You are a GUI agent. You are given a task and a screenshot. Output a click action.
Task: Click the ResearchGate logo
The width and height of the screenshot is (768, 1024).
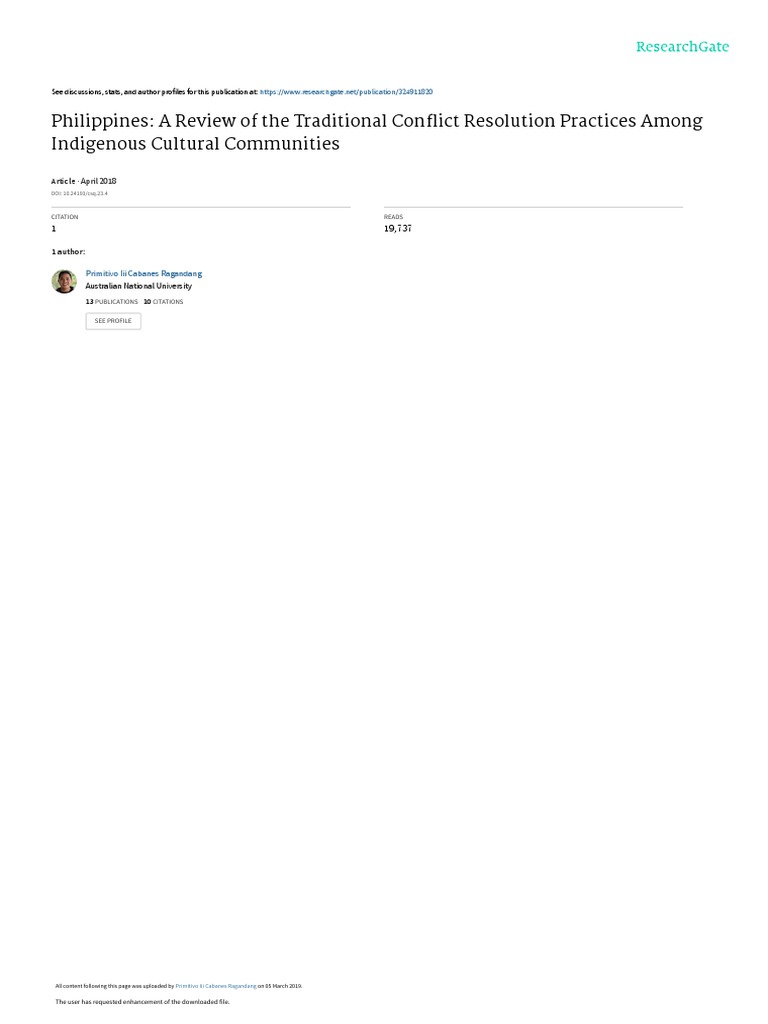tap(682, 47)
